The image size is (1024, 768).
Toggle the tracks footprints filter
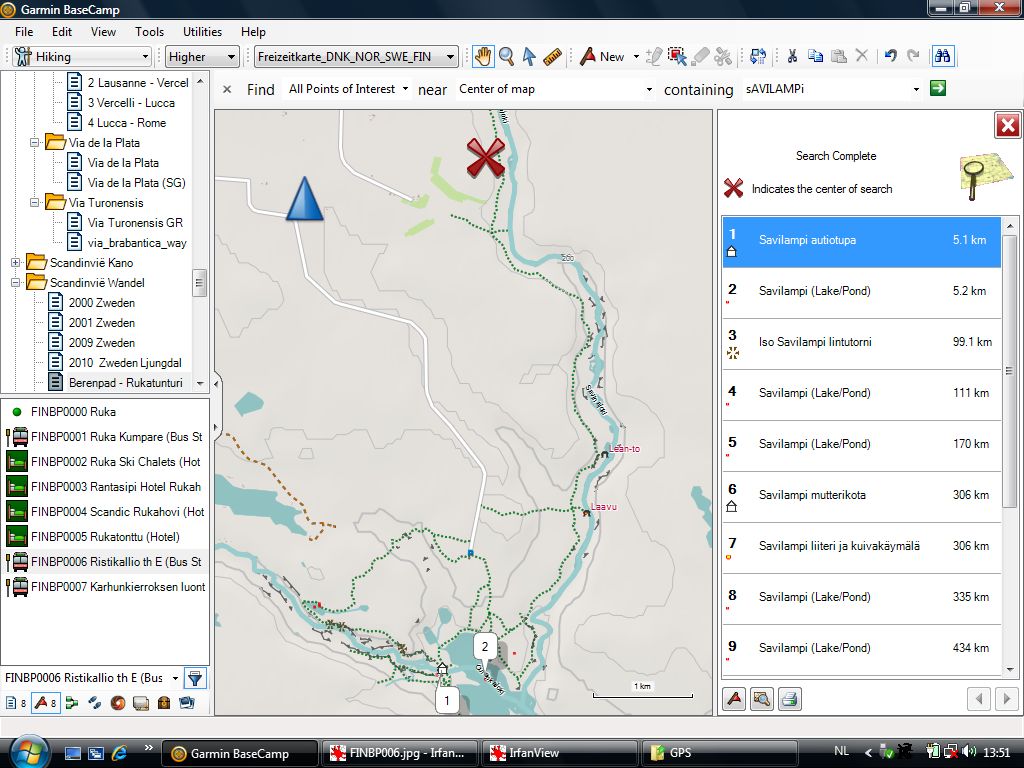(x=95, y=703)
